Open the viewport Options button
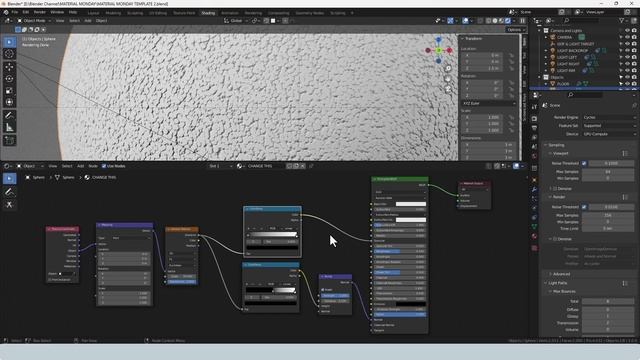640x360 pixels. click(x=516, y=29)
